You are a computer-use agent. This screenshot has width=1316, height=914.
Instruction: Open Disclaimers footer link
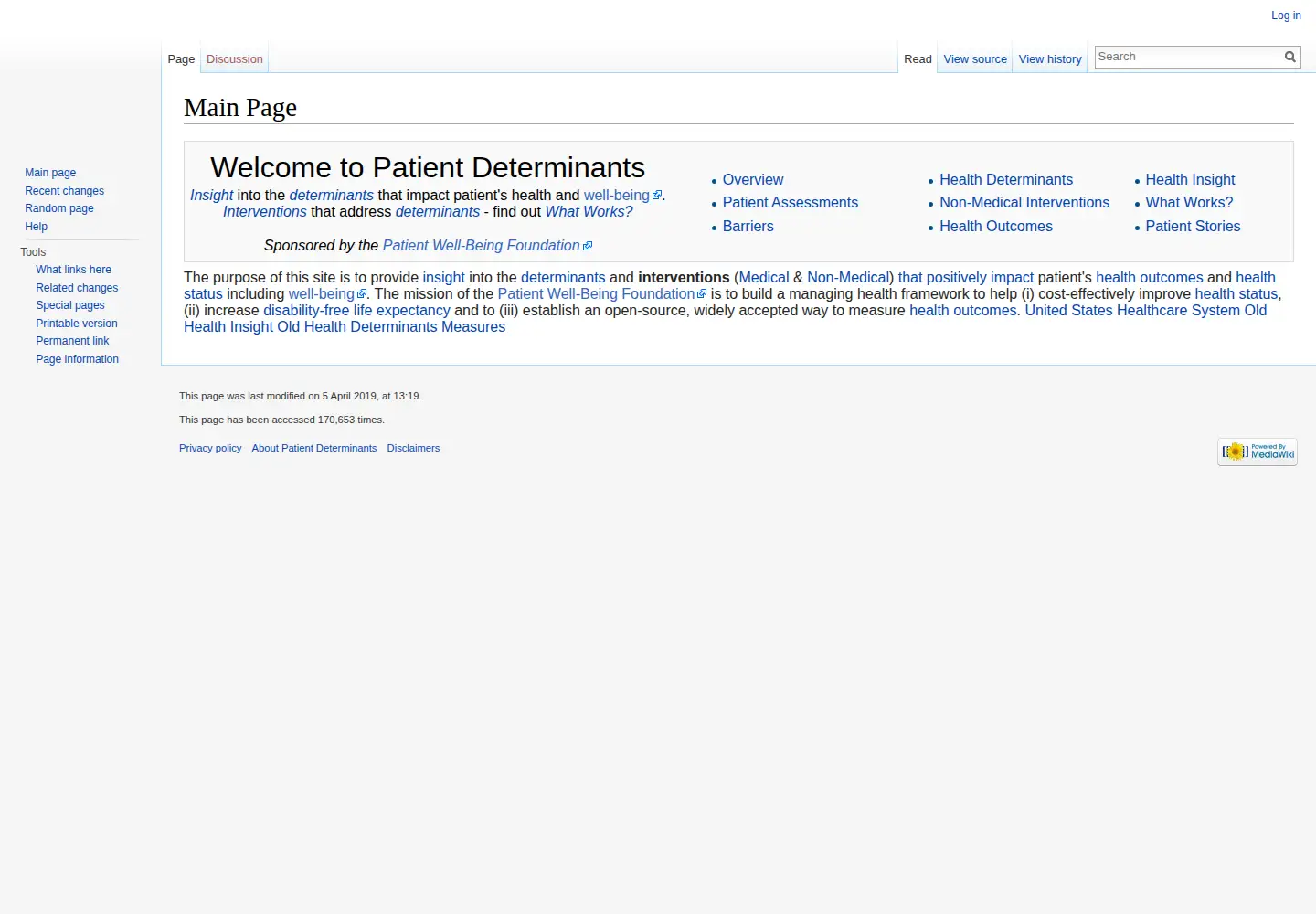point(413,449)
